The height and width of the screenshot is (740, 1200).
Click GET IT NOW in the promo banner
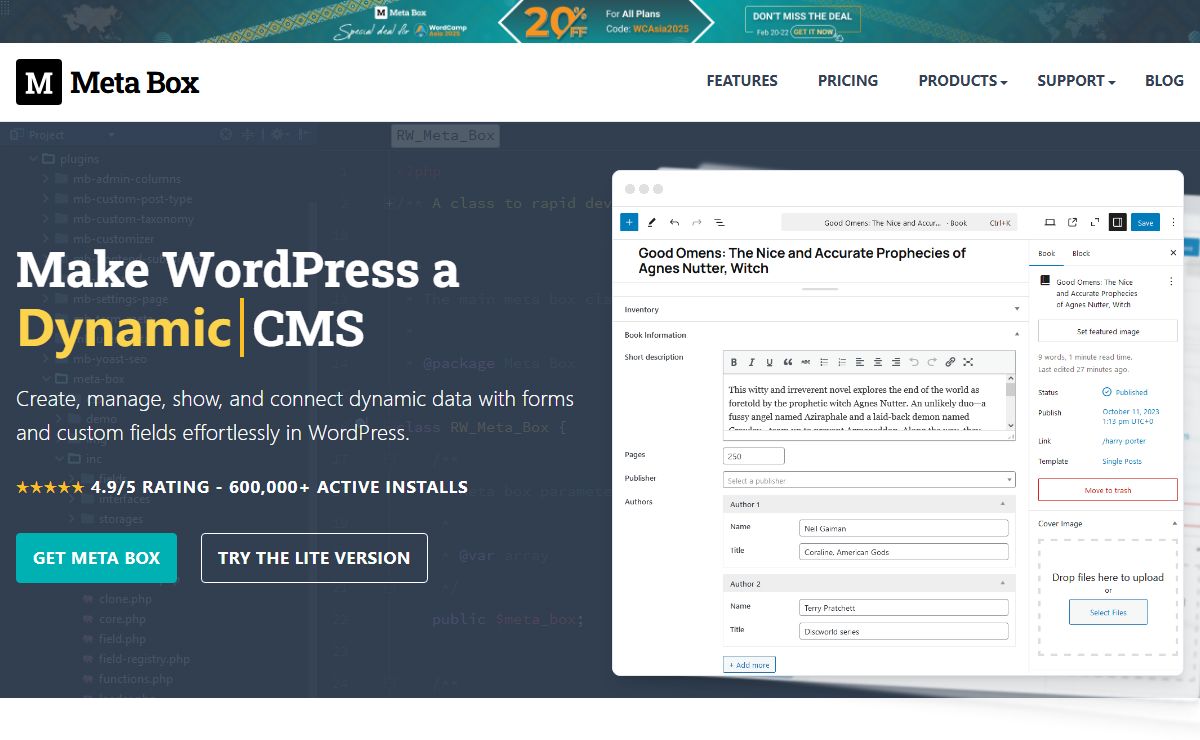815,32
